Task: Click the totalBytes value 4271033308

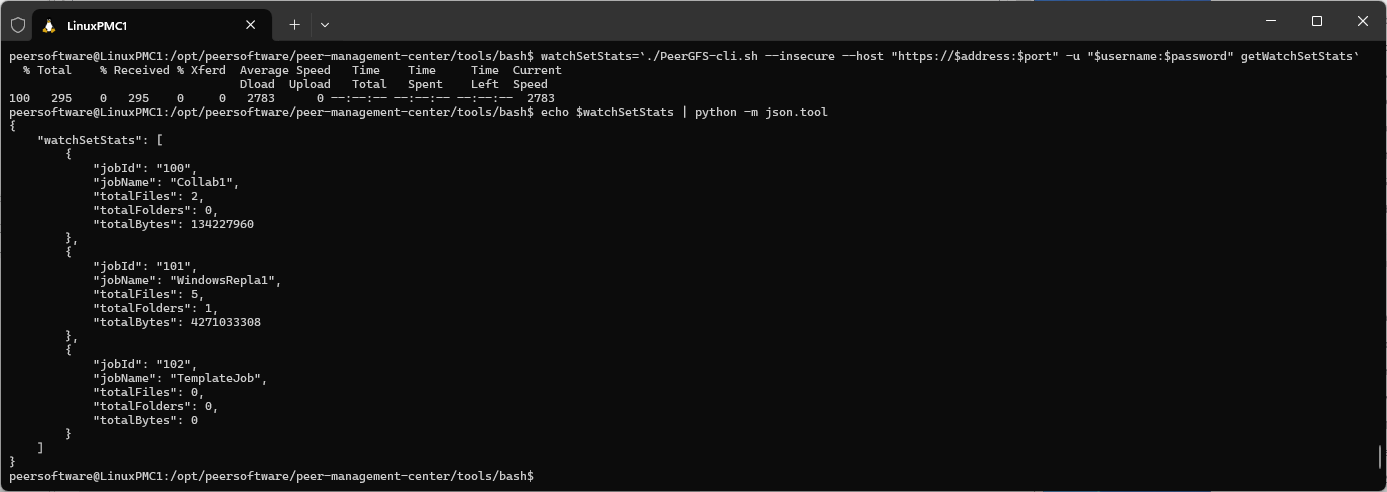Action: click(225, 322)
